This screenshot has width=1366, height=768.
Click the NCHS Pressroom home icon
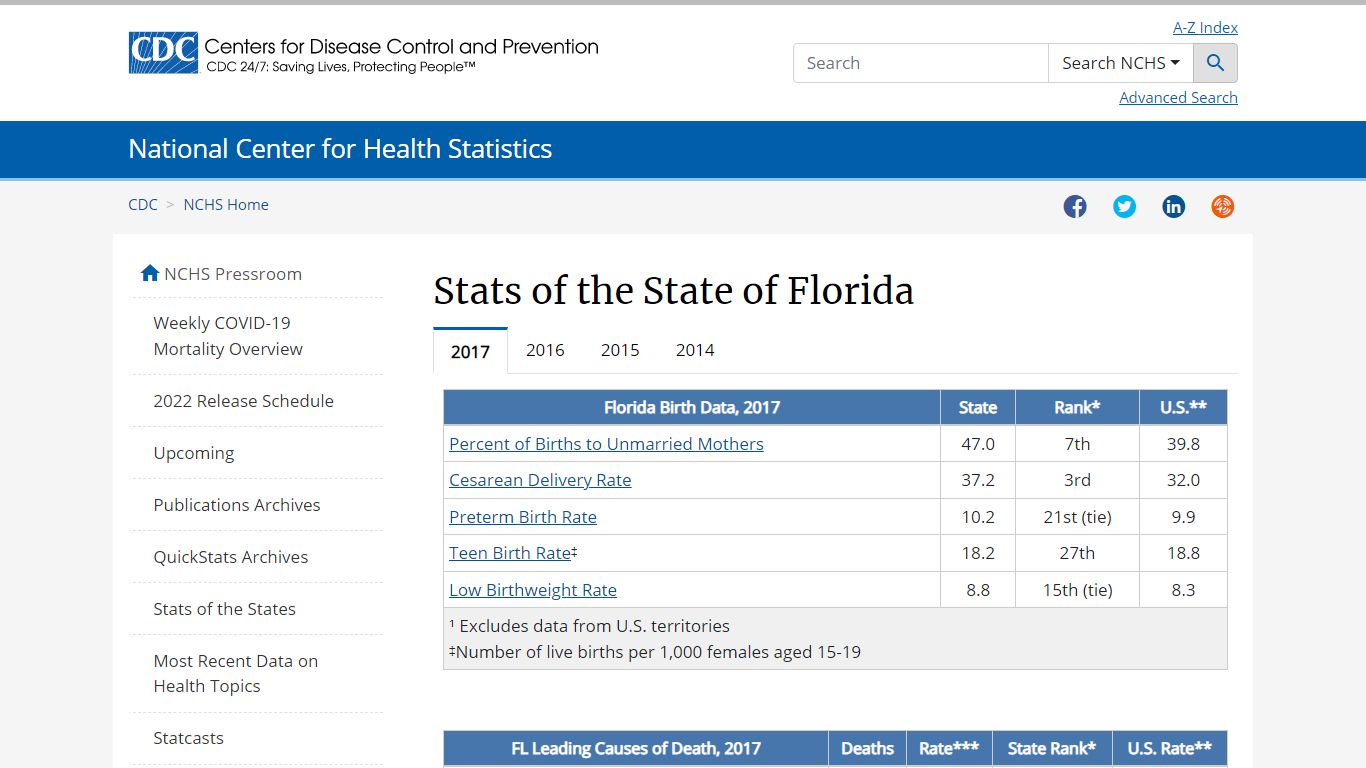point(150,273)
